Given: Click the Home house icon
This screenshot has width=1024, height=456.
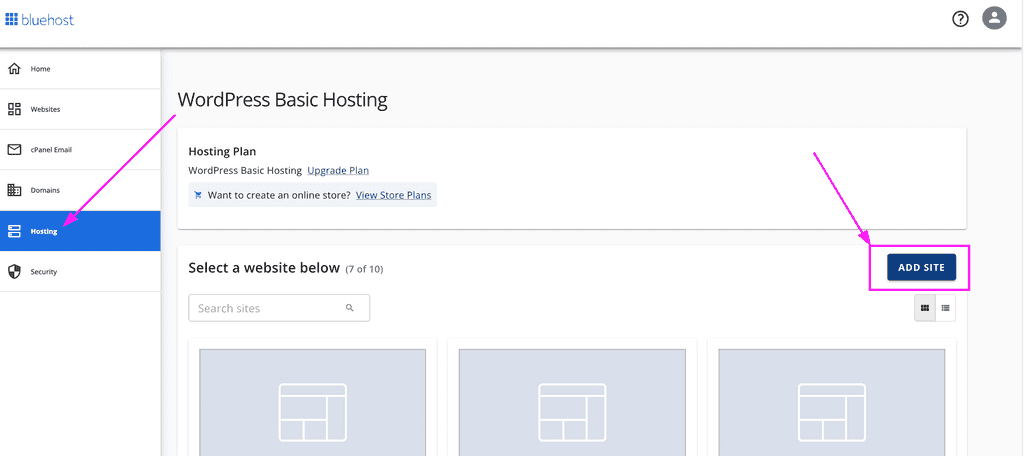Looking at the screenshot, I should point(14,69).
